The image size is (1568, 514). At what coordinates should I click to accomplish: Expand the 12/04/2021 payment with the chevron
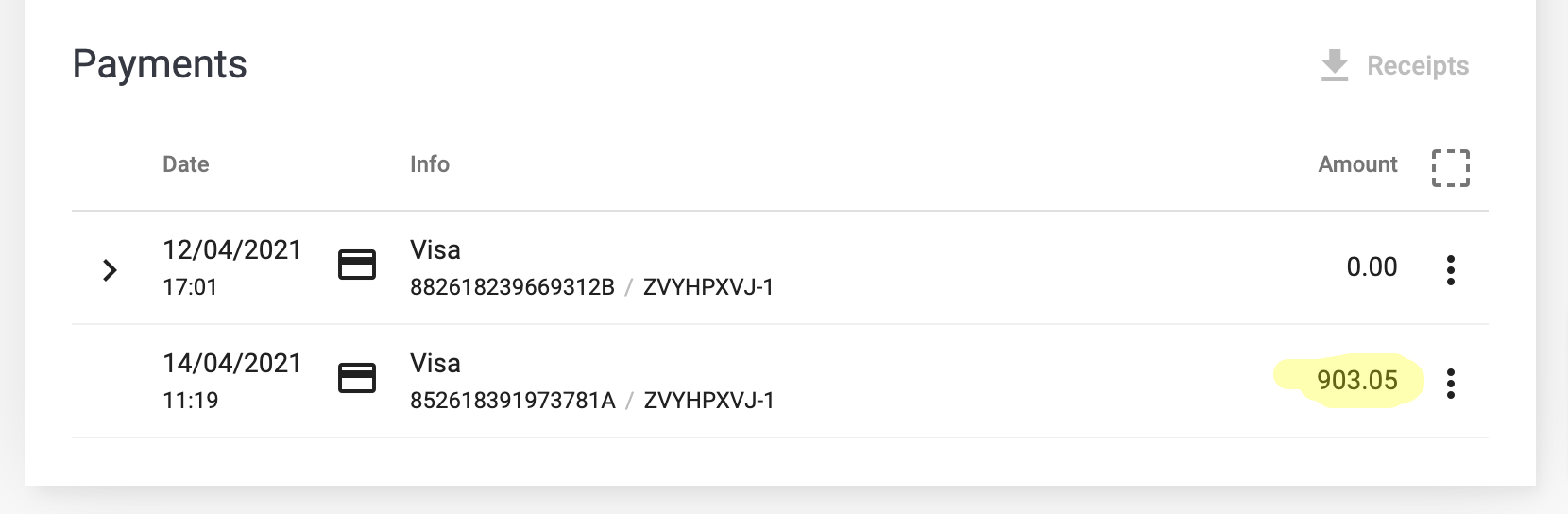110,270
